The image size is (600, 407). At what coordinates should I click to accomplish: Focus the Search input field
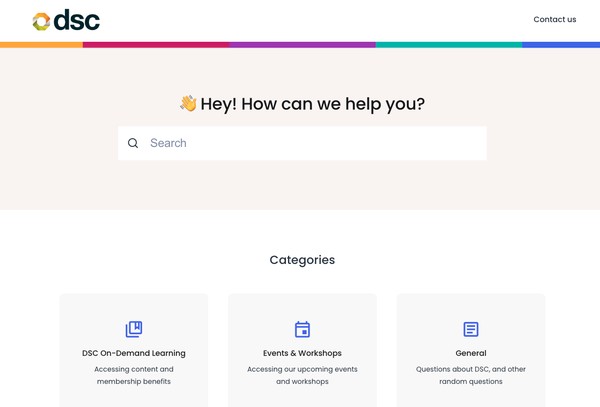(302, 143)
